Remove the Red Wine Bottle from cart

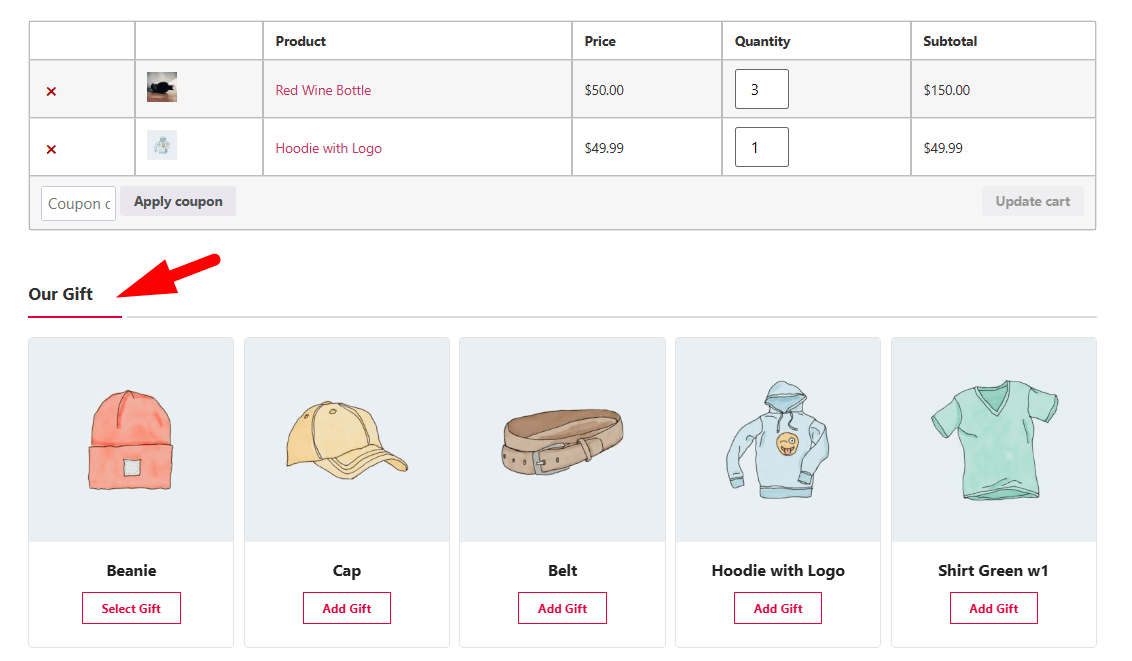[x=50, y=90]
